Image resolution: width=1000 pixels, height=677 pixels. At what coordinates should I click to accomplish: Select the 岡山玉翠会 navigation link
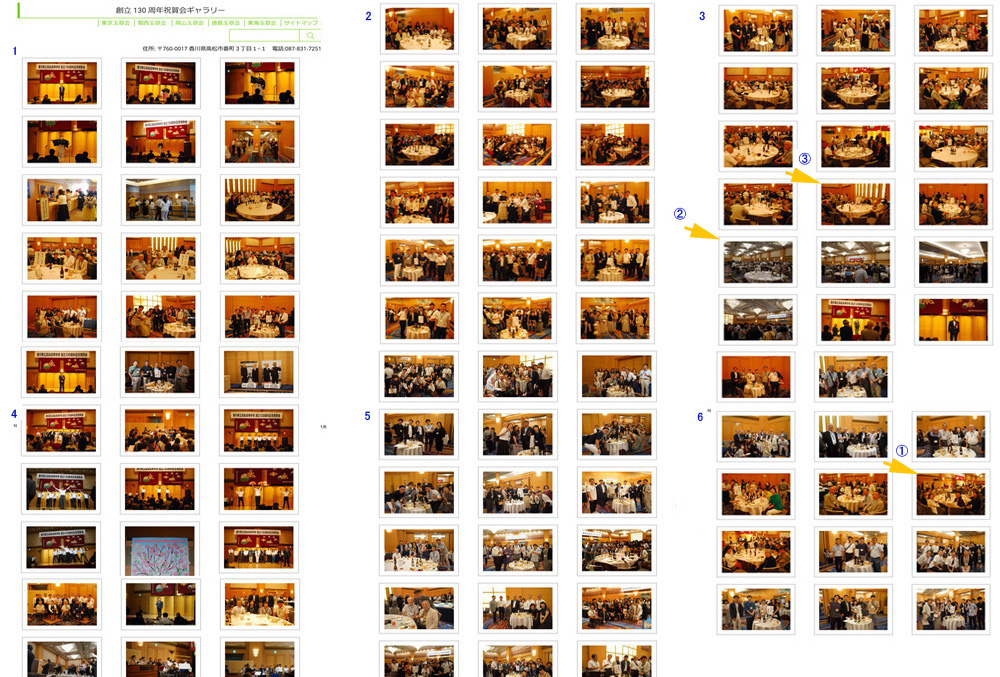(189, 22)
